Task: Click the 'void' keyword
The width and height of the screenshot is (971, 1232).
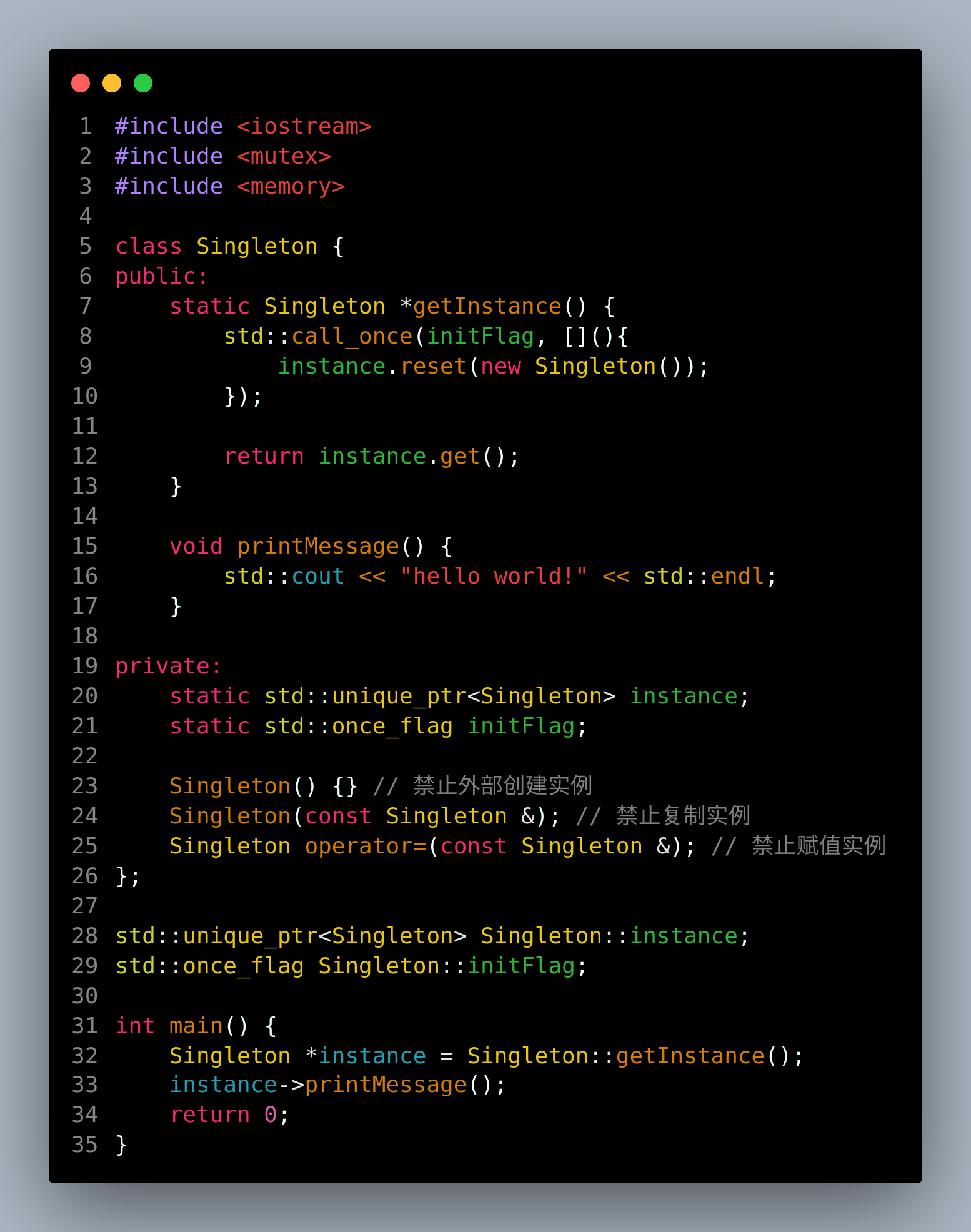Action: 196,546
